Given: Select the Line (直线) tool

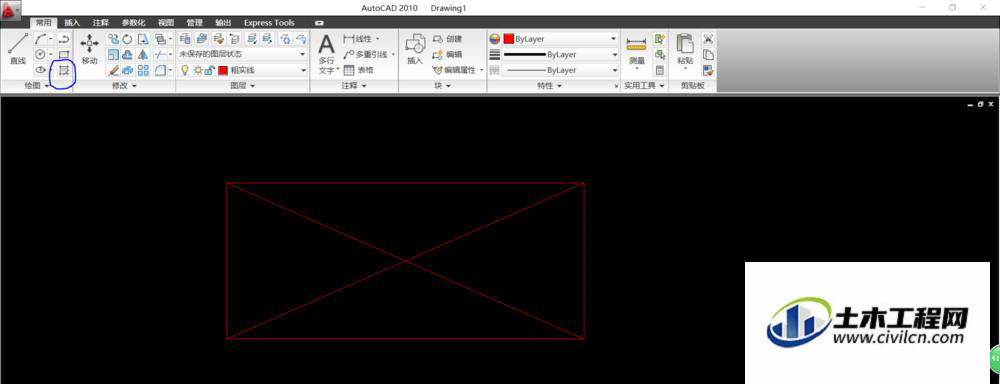Looking at the screenshot, I should [x=17, y=48].
